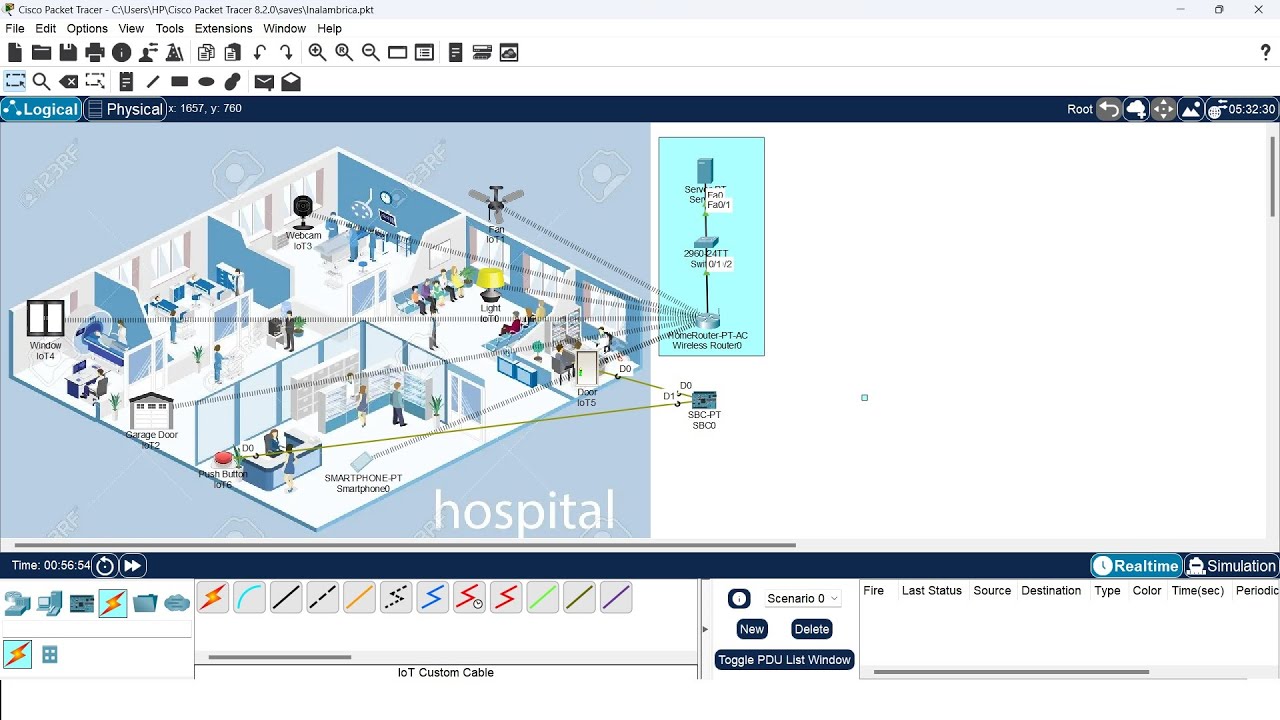Select the Wireless Router0 device

[708, 324]
